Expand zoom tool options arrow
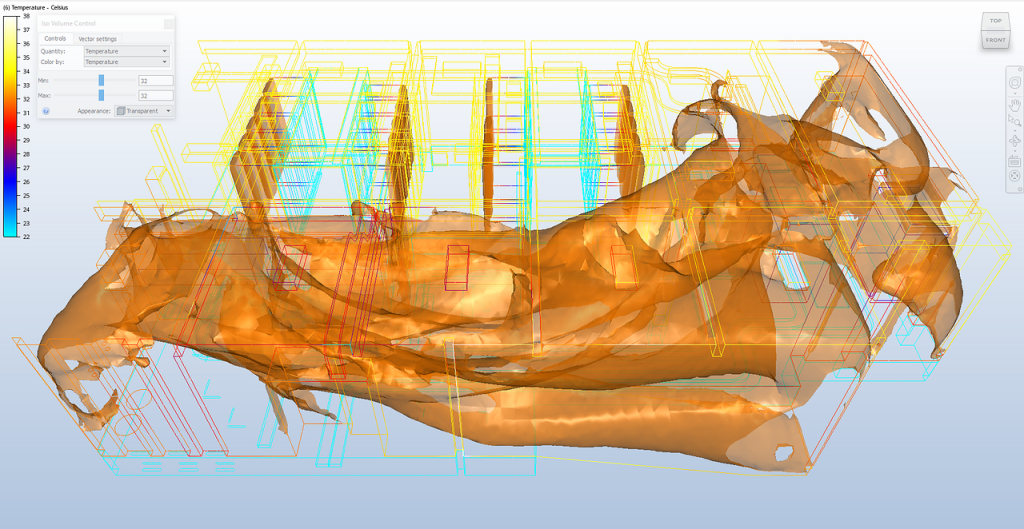The height and width of the screenshot is (529, 1024). (1015, 131)
